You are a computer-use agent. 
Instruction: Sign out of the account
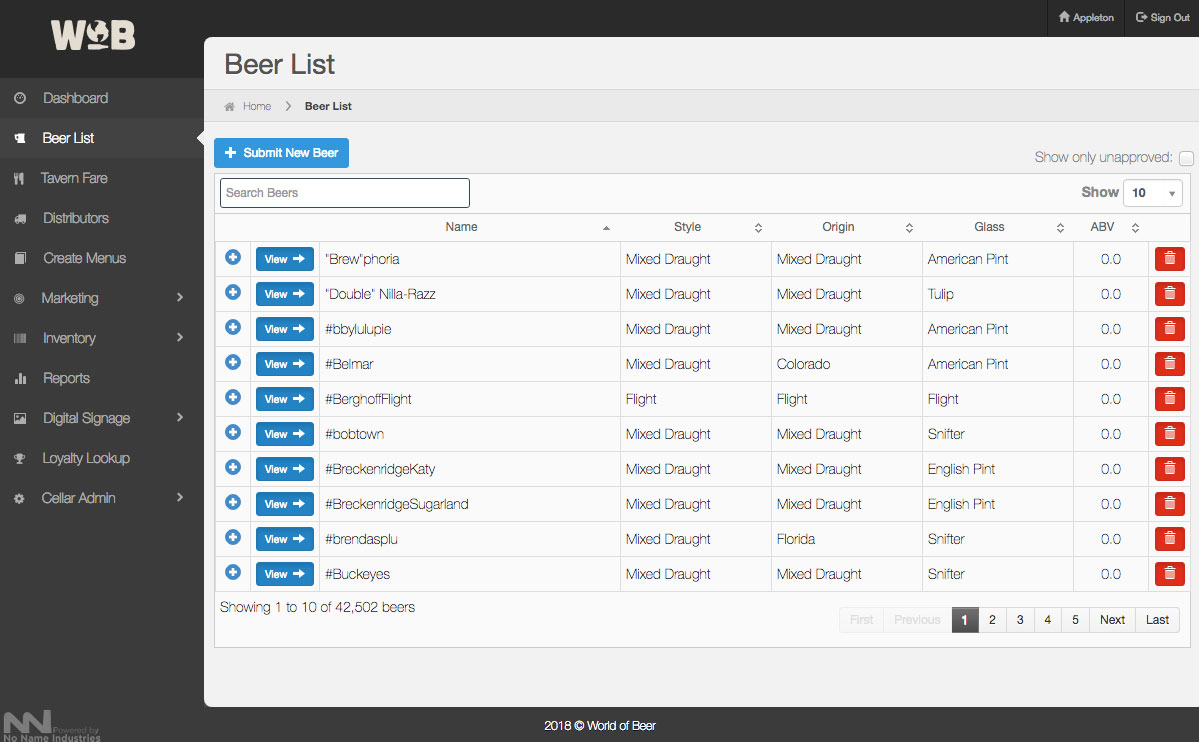pyautogui.click(x=1162, y=18)
